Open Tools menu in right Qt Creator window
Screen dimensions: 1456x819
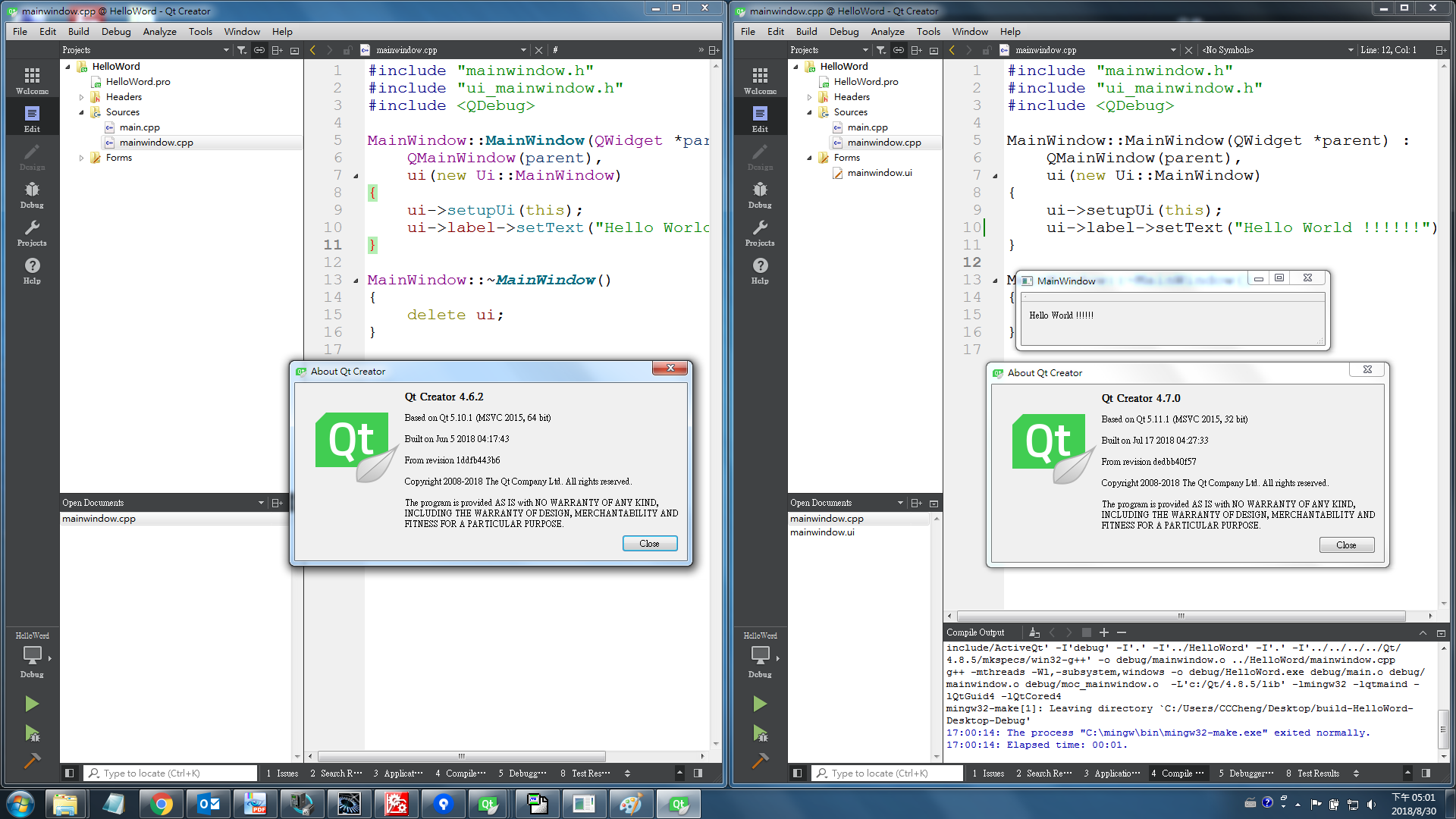(927, 31)
